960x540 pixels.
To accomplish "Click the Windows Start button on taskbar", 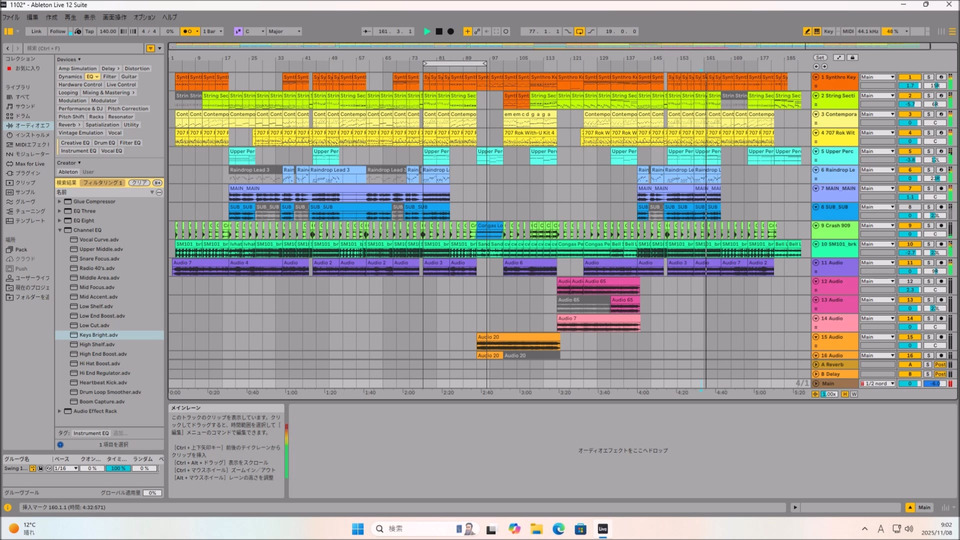I will click(359, 528).
